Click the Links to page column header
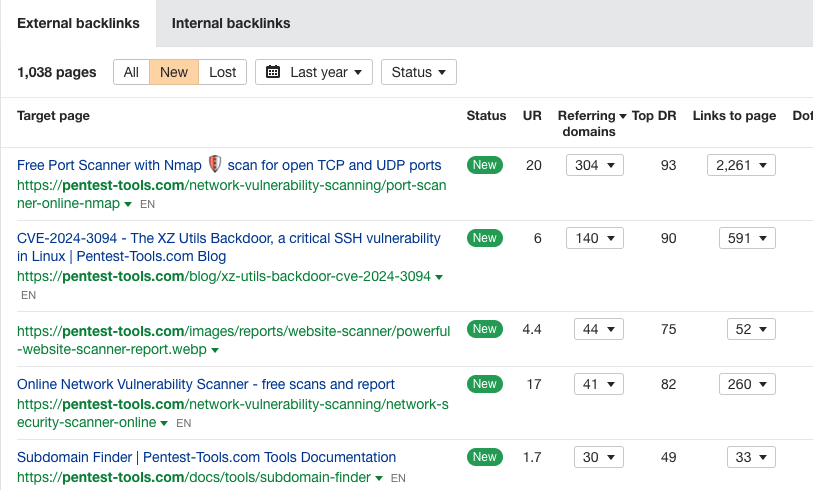Screen dimensions: 813x490 point(734,116)
